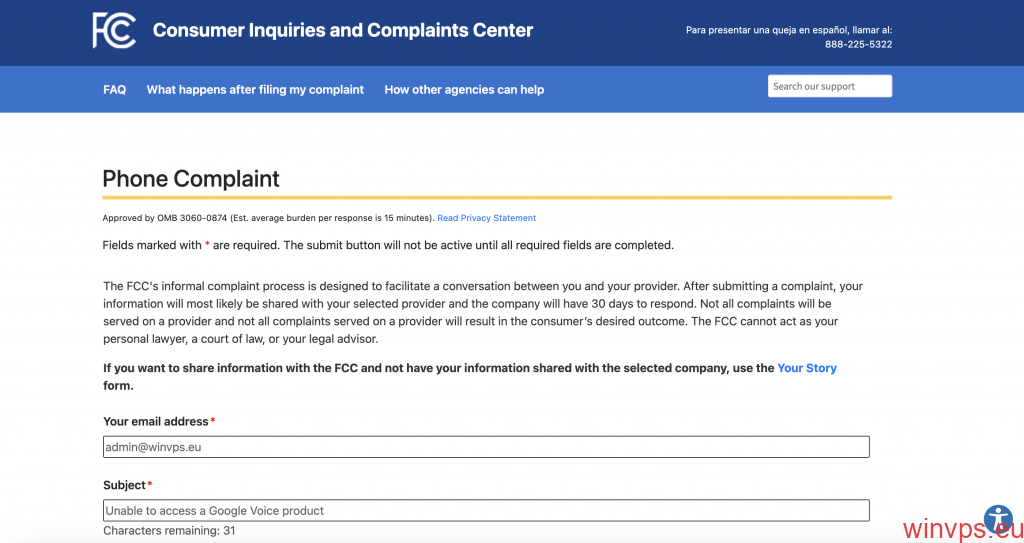The width and height of the screenshot is (1024, 543).
Task: Click the Subject field label
Action: point(124,485)
